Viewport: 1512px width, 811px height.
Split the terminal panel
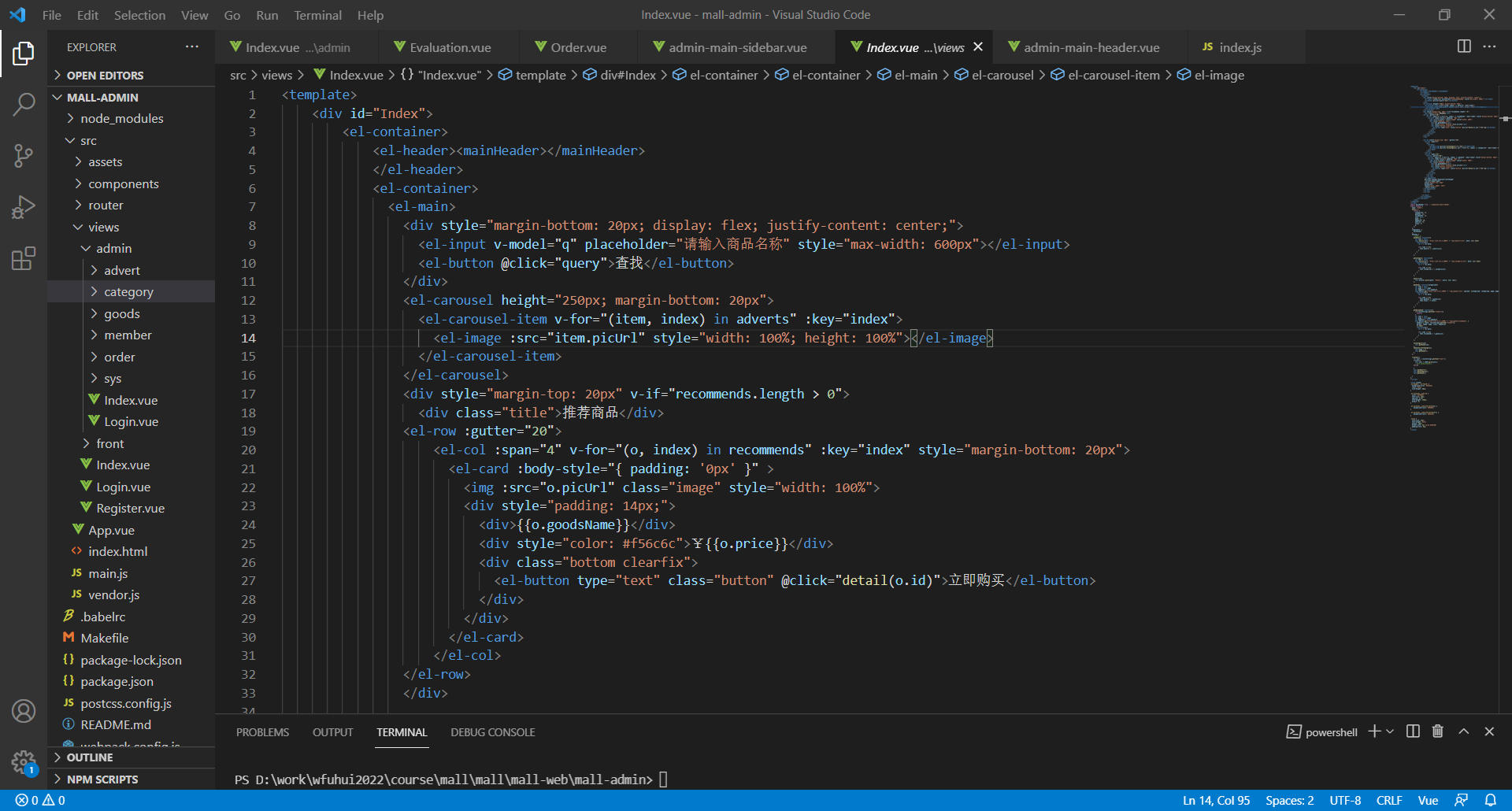[1413, 731]
